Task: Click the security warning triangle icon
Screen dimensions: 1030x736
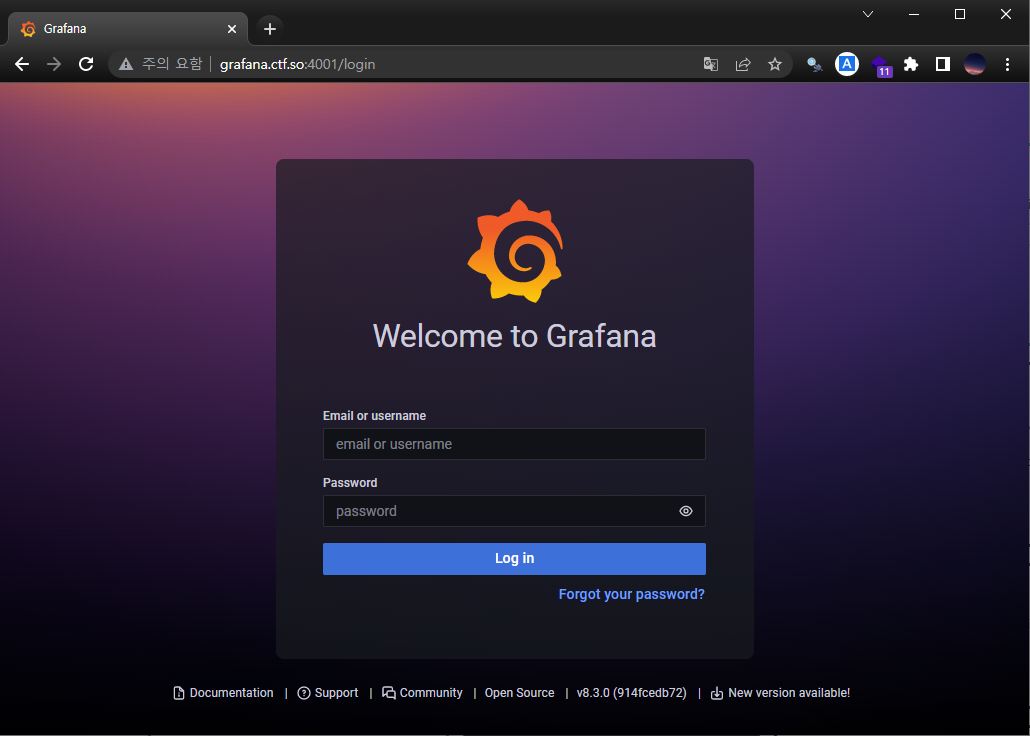Action: (125, 64)
